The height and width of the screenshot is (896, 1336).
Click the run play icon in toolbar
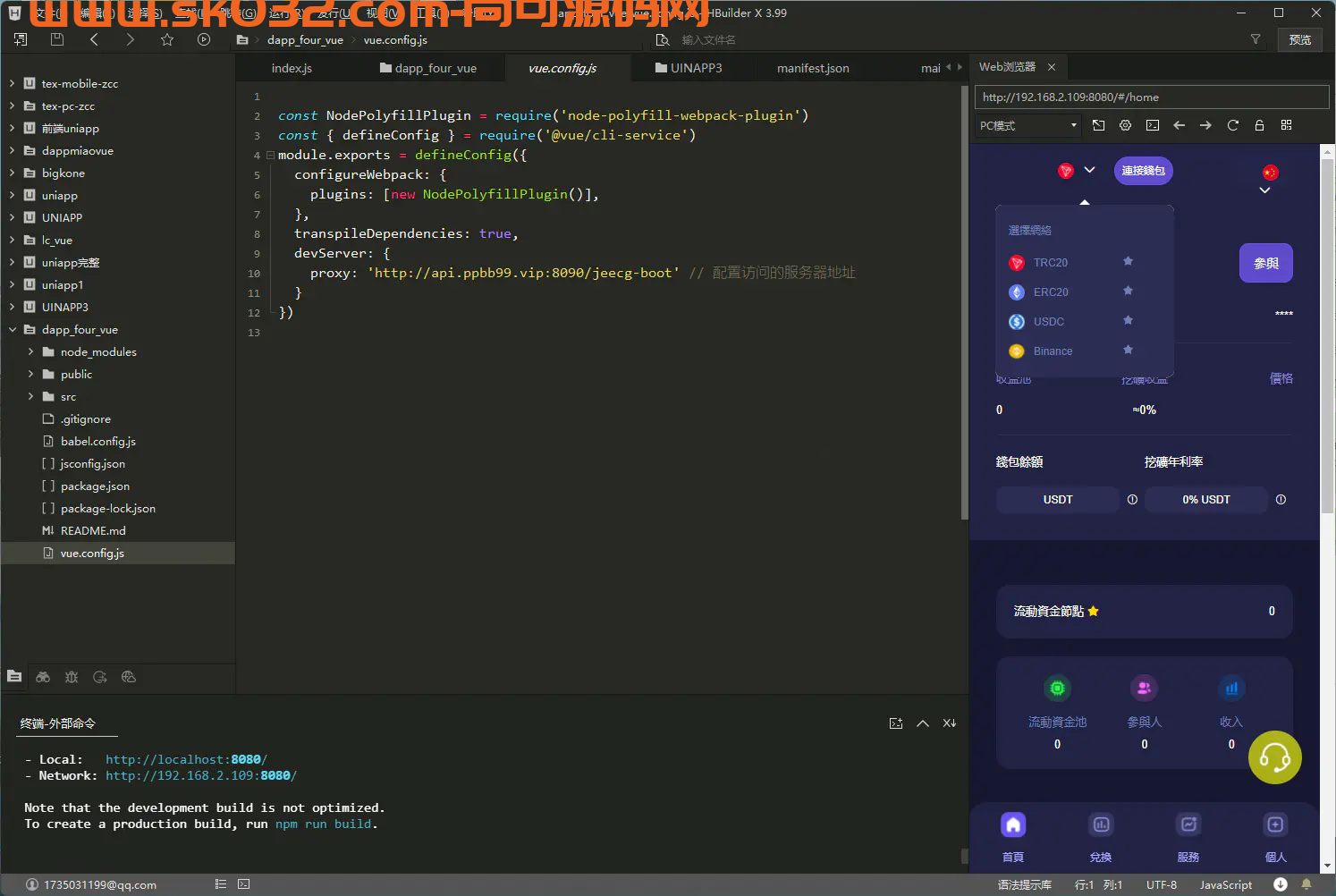click(x=204, y=39)
